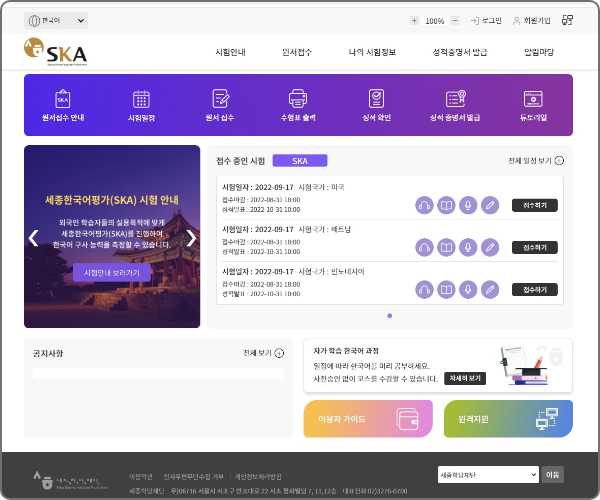Viewport: 600px width, 500px height.
Task: Open the 세종학당재단 site dropdown in the footer
Action: pyautogui.click(x=488, y=475)
